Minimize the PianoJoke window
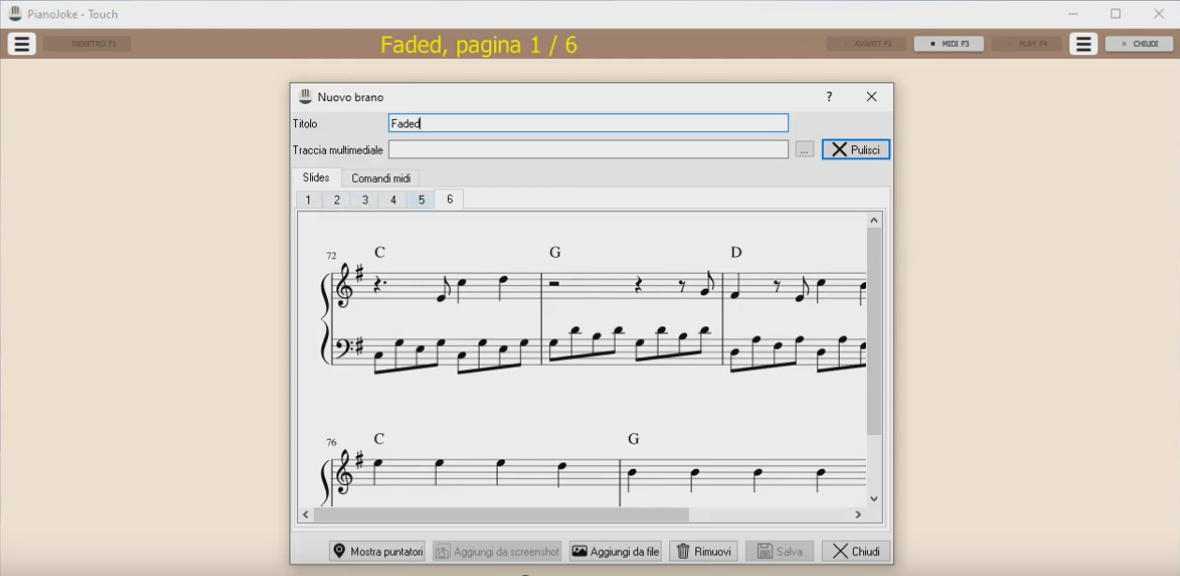 tap(1072, 14)
